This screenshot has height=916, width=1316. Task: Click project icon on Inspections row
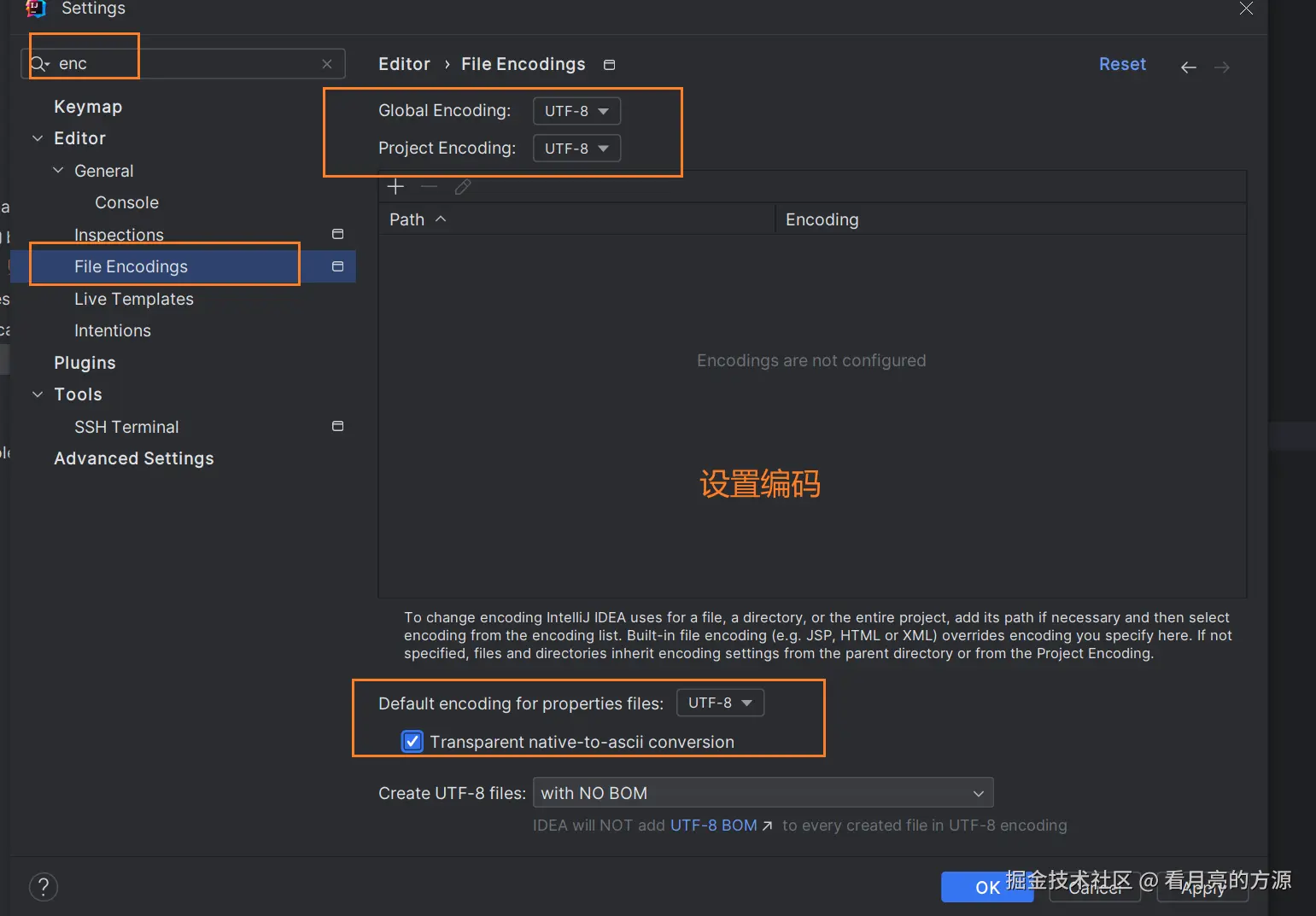pyautogui.click(x=337, y=234)
